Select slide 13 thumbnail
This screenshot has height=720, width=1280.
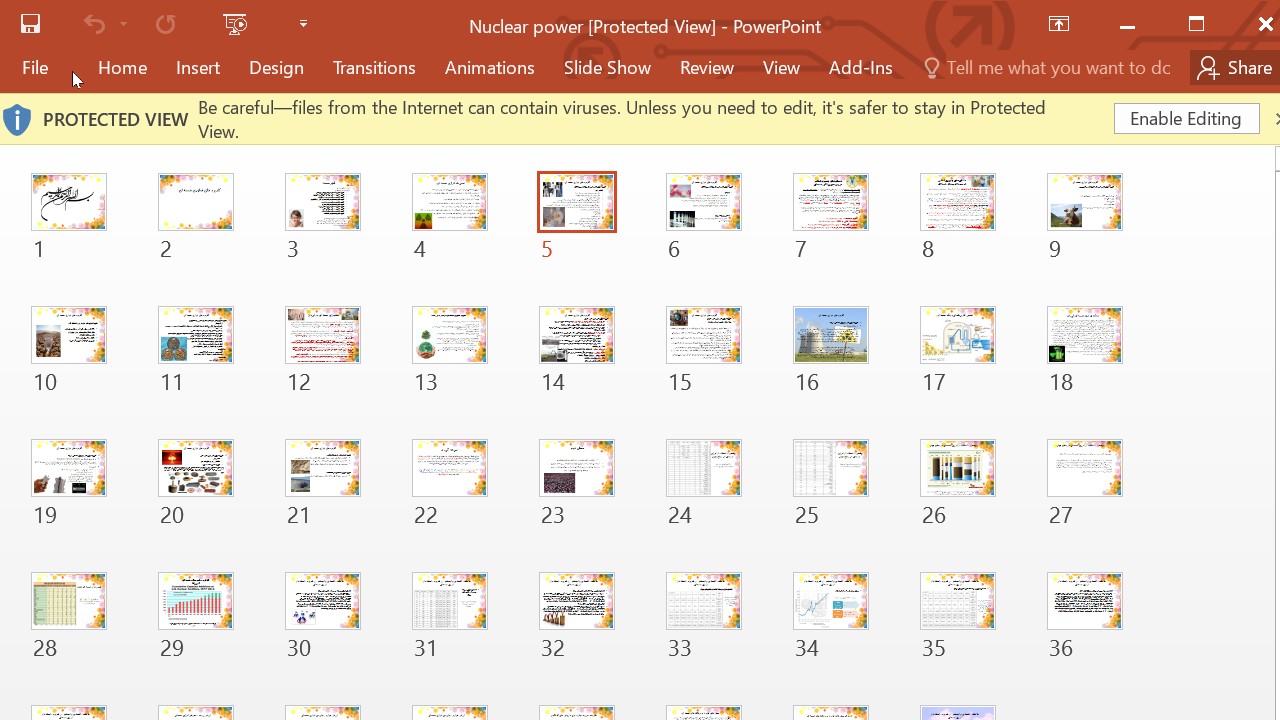coord(450,335)
